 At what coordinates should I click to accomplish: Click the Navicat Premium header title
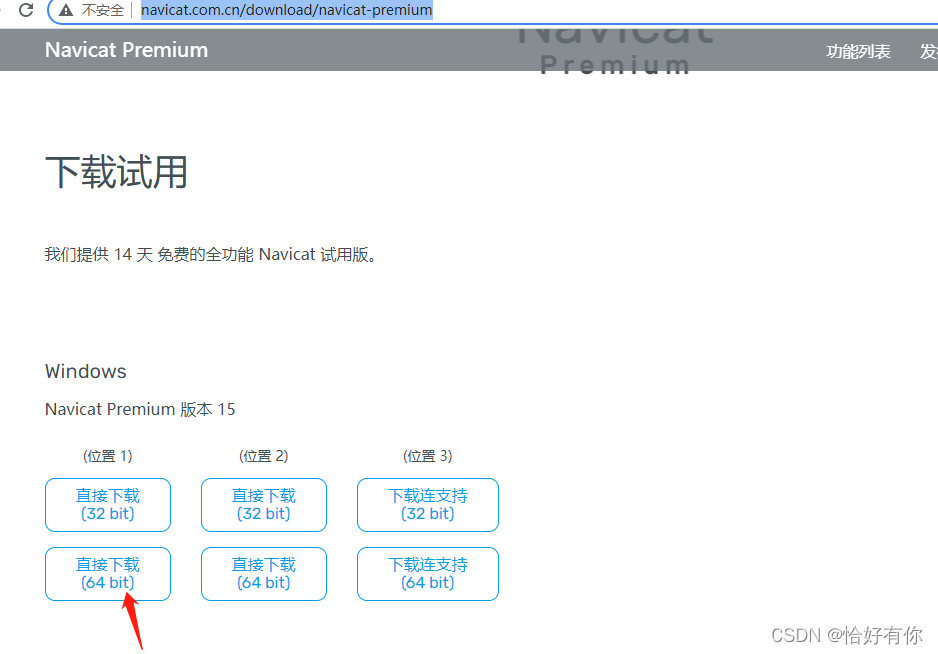coord(126,50)
